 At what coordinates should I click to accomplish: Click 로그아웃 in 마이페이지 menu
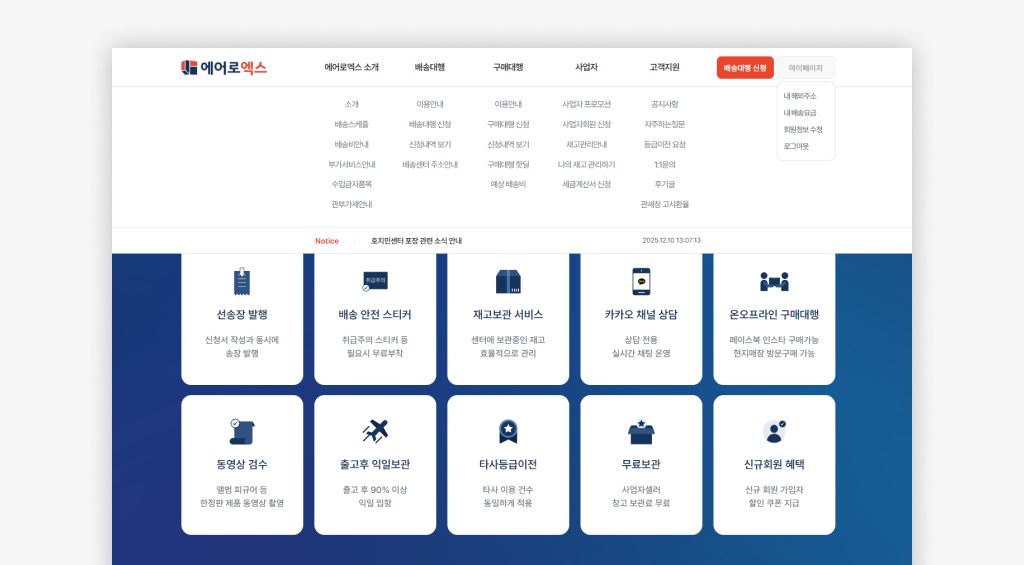(796, 146)
